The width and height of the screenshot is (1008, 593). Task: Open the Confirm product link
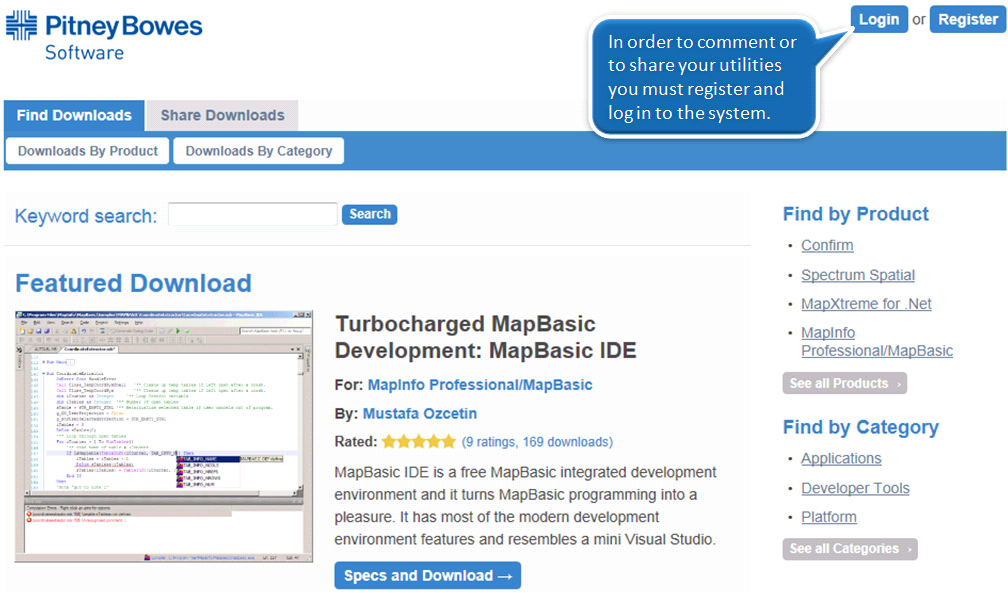pyautogui.click(x=827, y=245)
